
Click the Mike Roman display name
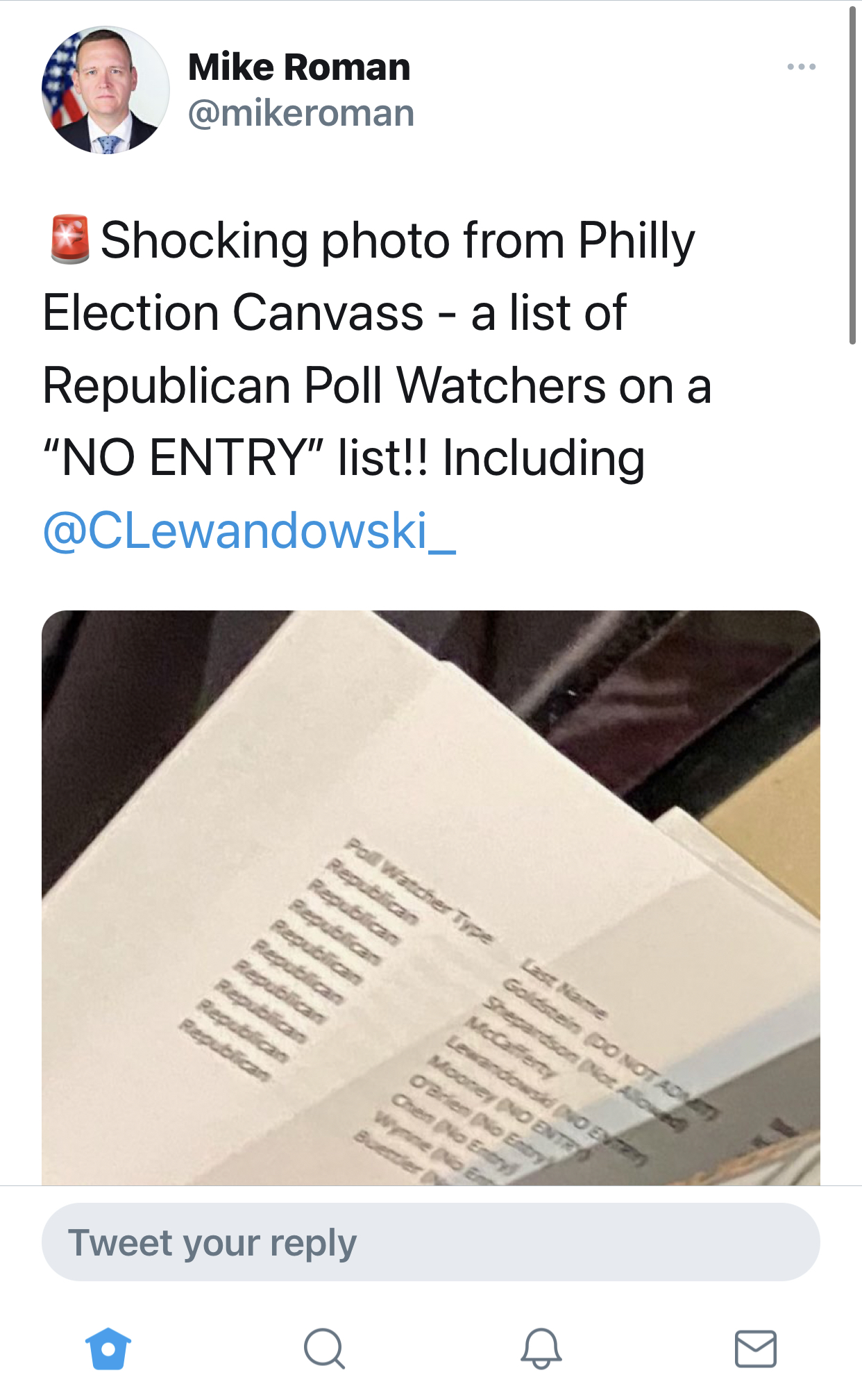299,67
